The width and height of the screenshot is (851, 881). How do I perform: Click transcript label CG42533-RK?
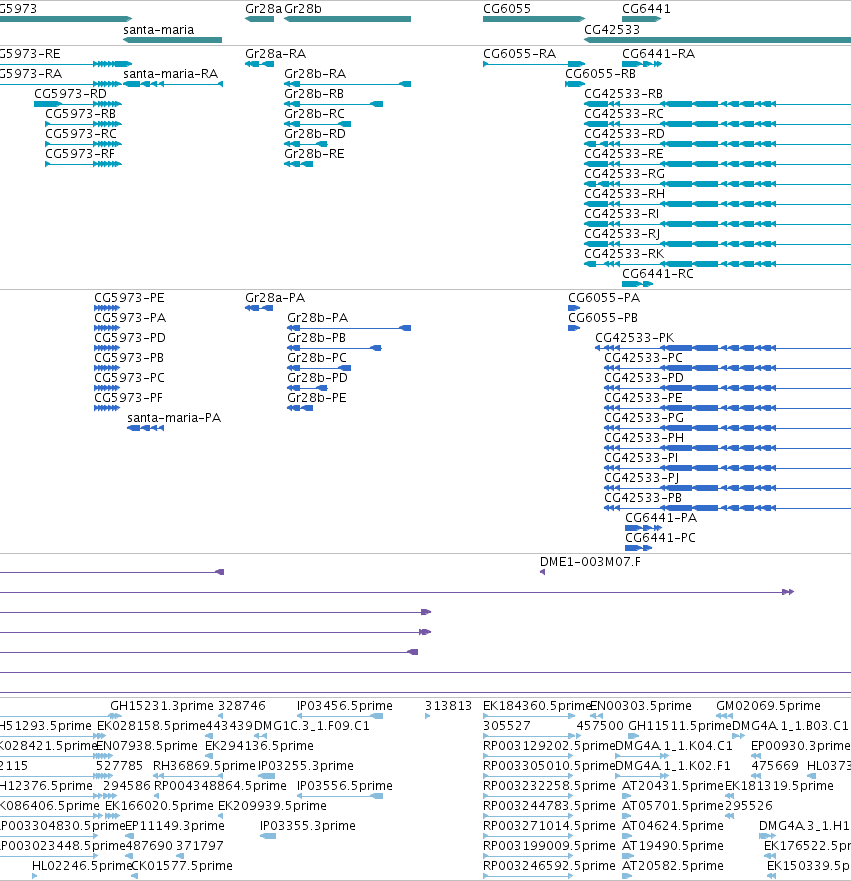click(624, 254)
